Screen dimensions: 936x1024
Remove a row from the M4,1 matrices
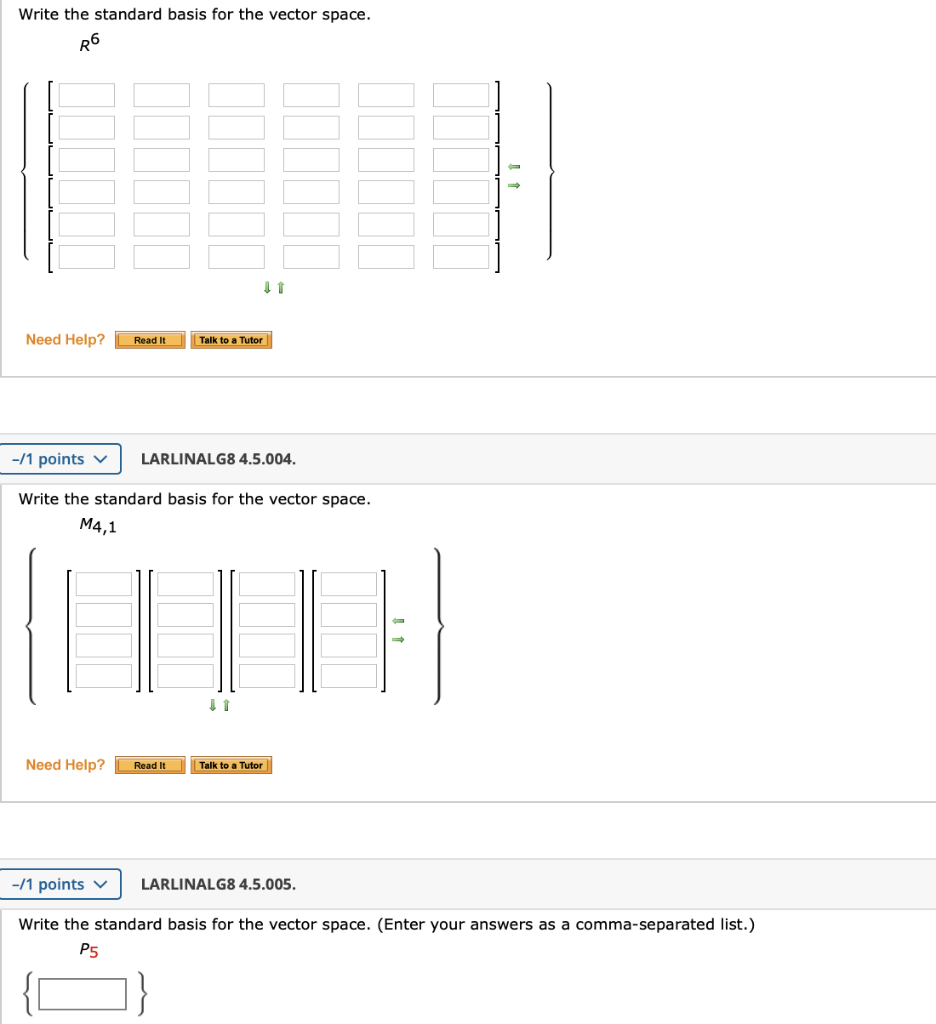click(226, 705)
